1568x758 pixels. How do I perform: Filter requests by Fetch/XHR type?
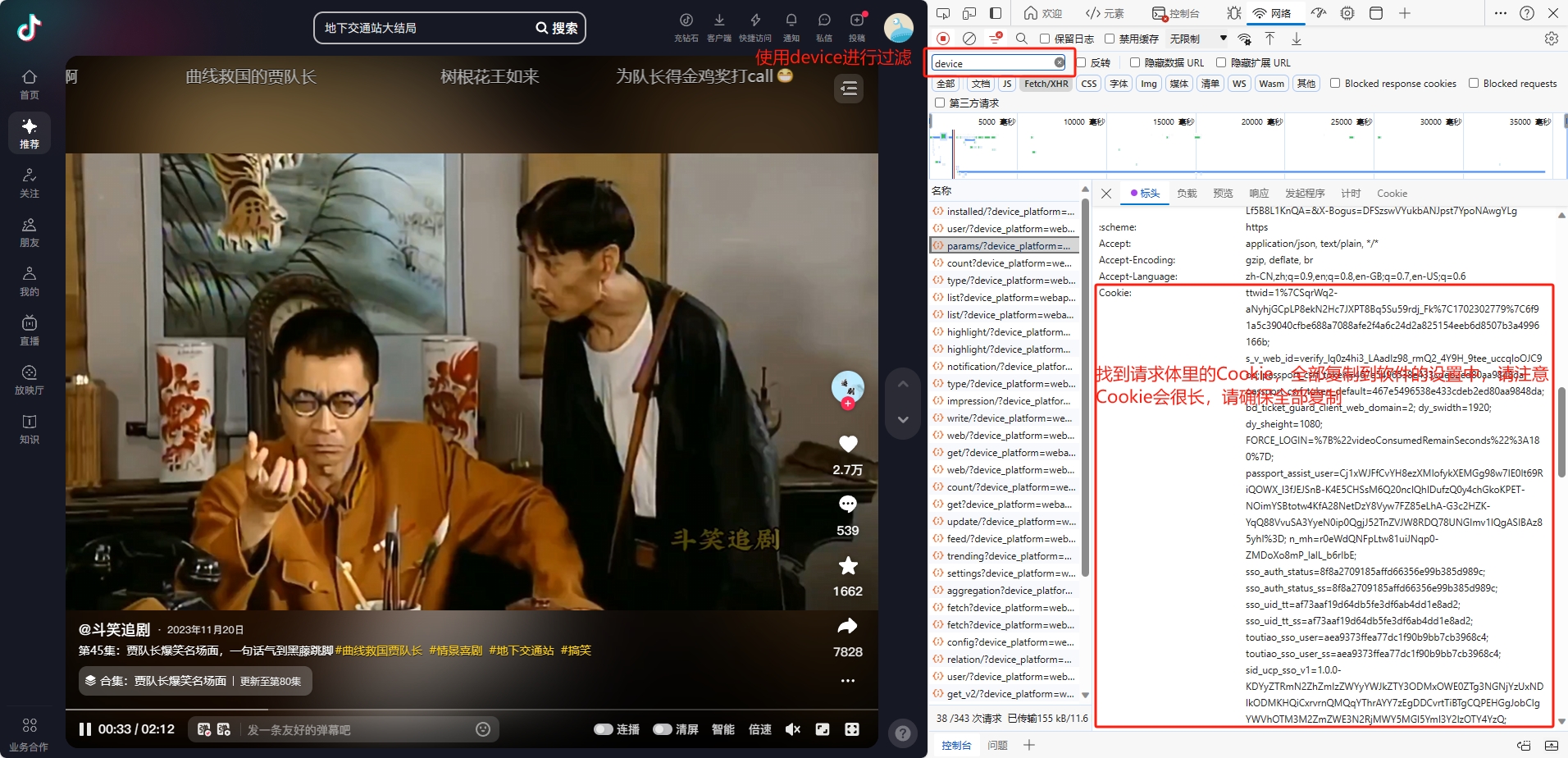click(x=1046, y=84)
